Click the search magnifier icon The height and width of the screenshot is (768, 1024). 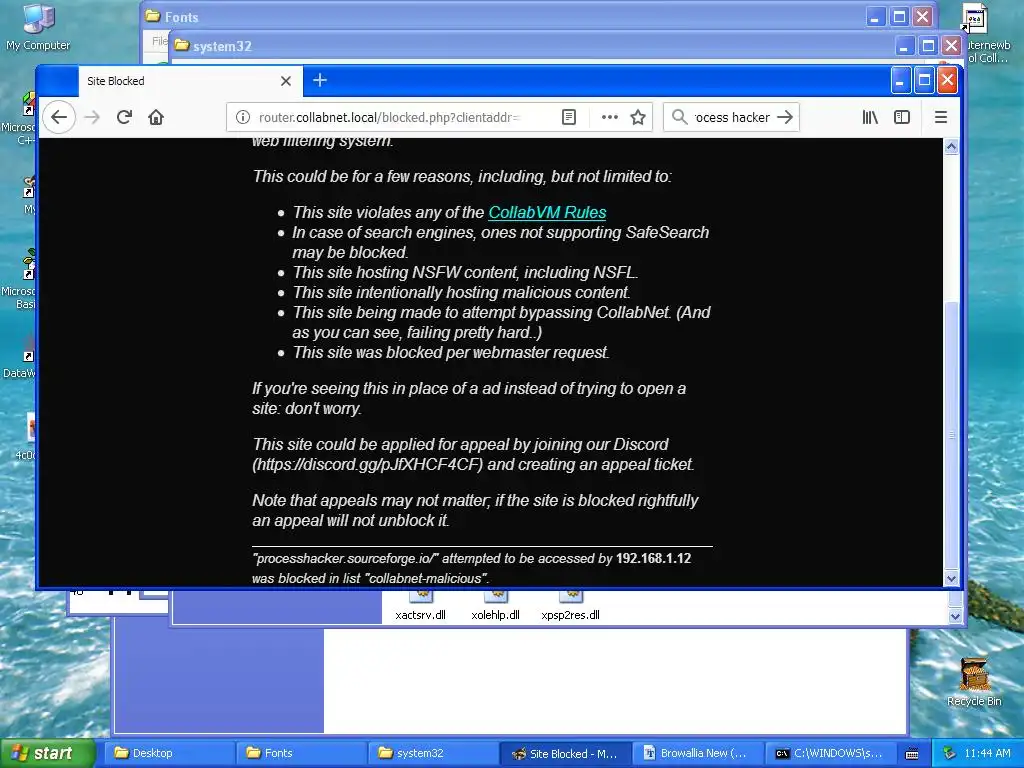679,118
